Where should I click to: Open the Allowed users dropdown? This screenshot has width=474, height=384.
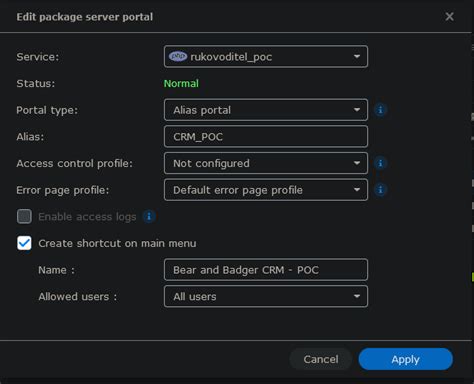coord(266,296)
